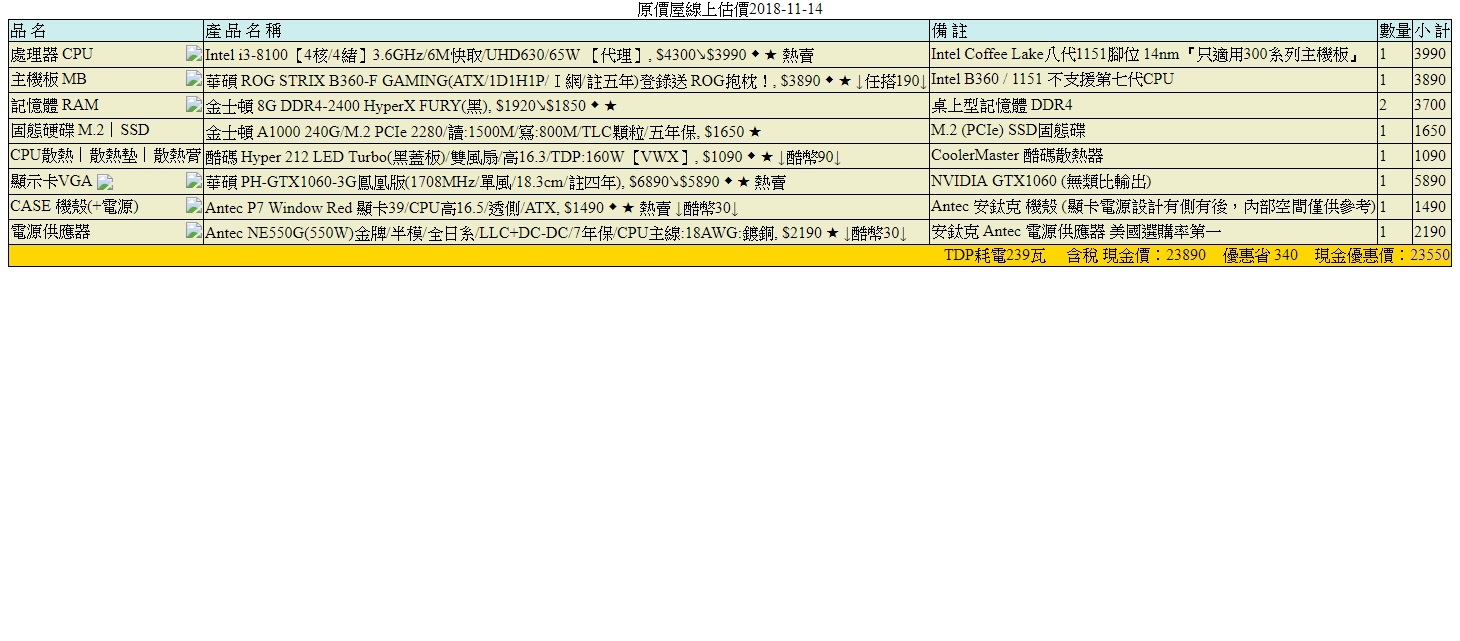1460x641 pixels.
Task: Click the 產品名稱 column header
Action: pos(566,30)
